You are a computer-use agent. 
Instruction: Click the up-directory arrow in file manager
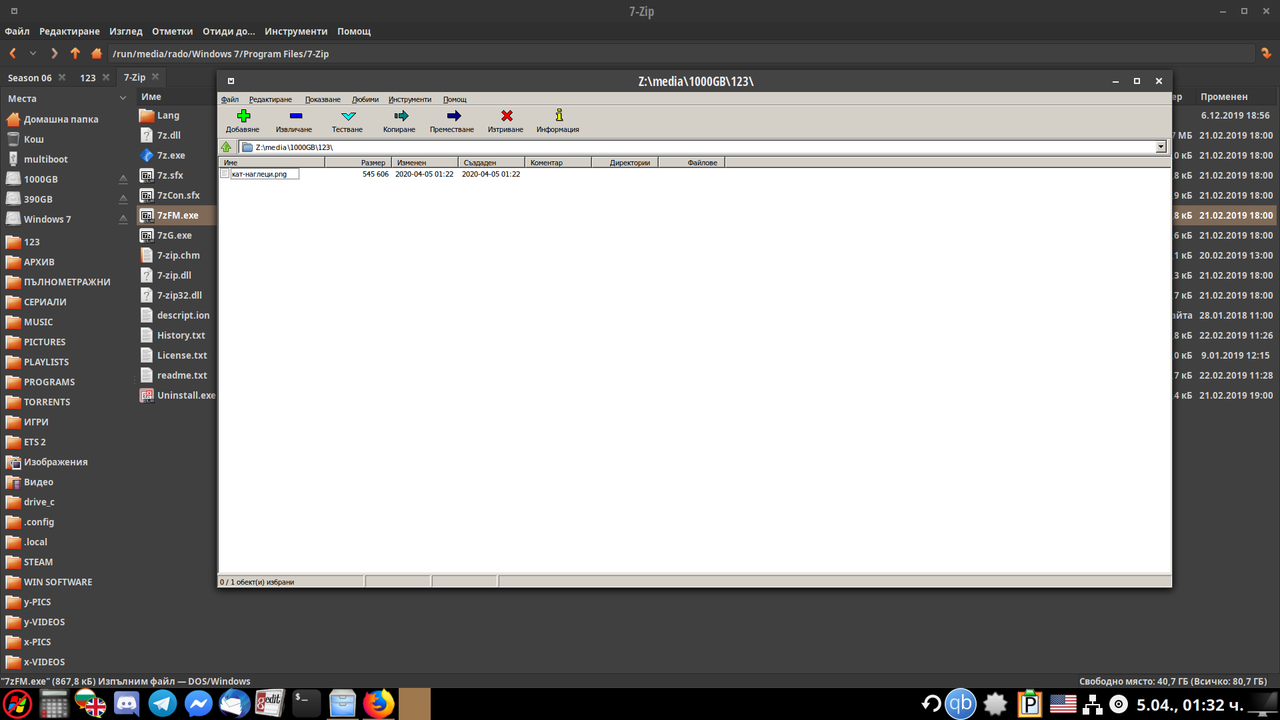point(75,53)
